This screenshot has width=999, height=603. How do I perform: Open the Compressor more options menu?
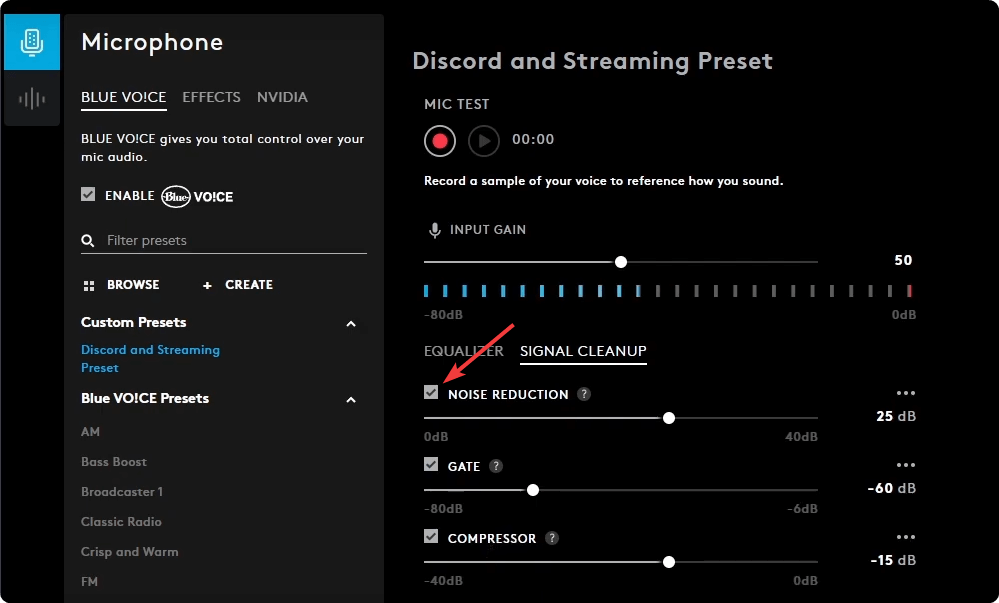pos(905,537)
